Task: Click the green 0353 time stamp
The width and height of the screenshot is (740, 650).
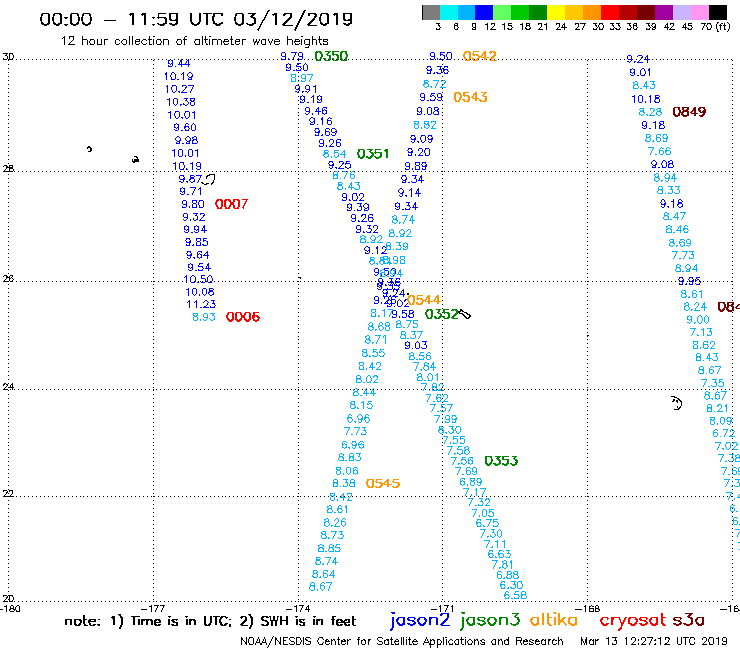Action: click(501, 461)
